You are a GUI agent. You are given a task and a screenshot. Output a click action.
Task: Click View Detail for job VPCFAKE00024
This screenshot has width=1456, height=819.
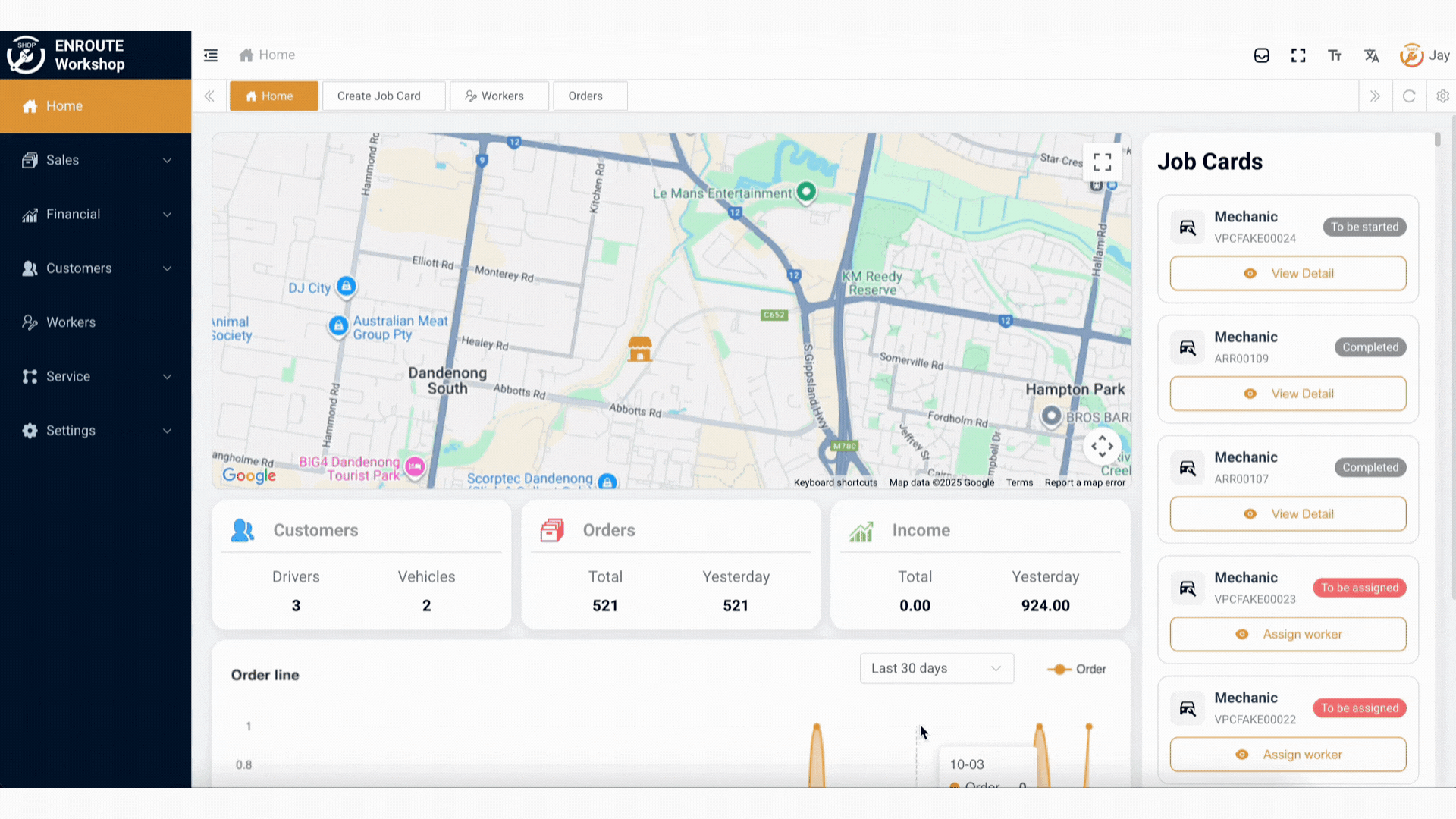tap(1288, 273)
